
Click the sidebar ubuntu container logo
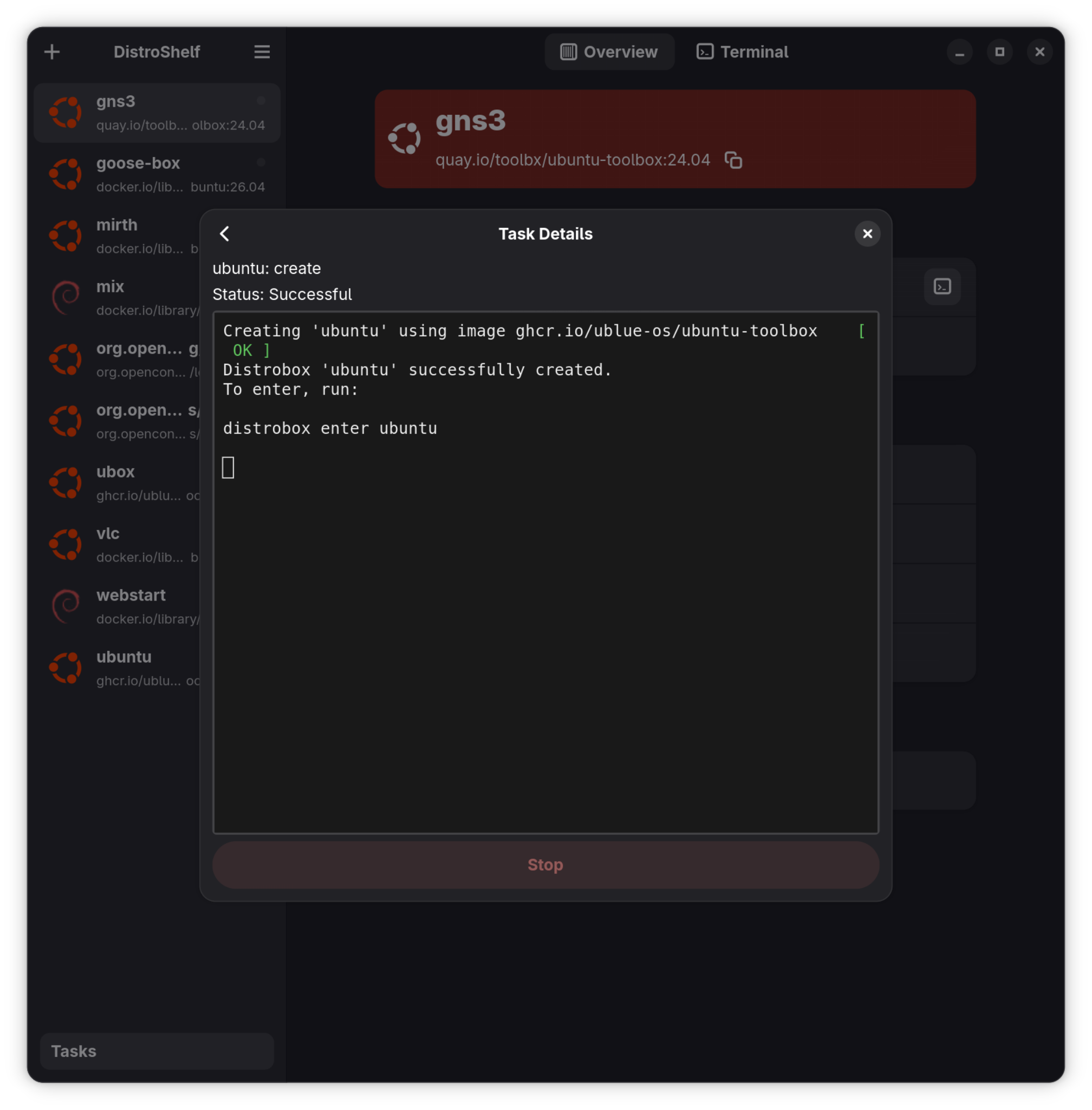[66, 668]
